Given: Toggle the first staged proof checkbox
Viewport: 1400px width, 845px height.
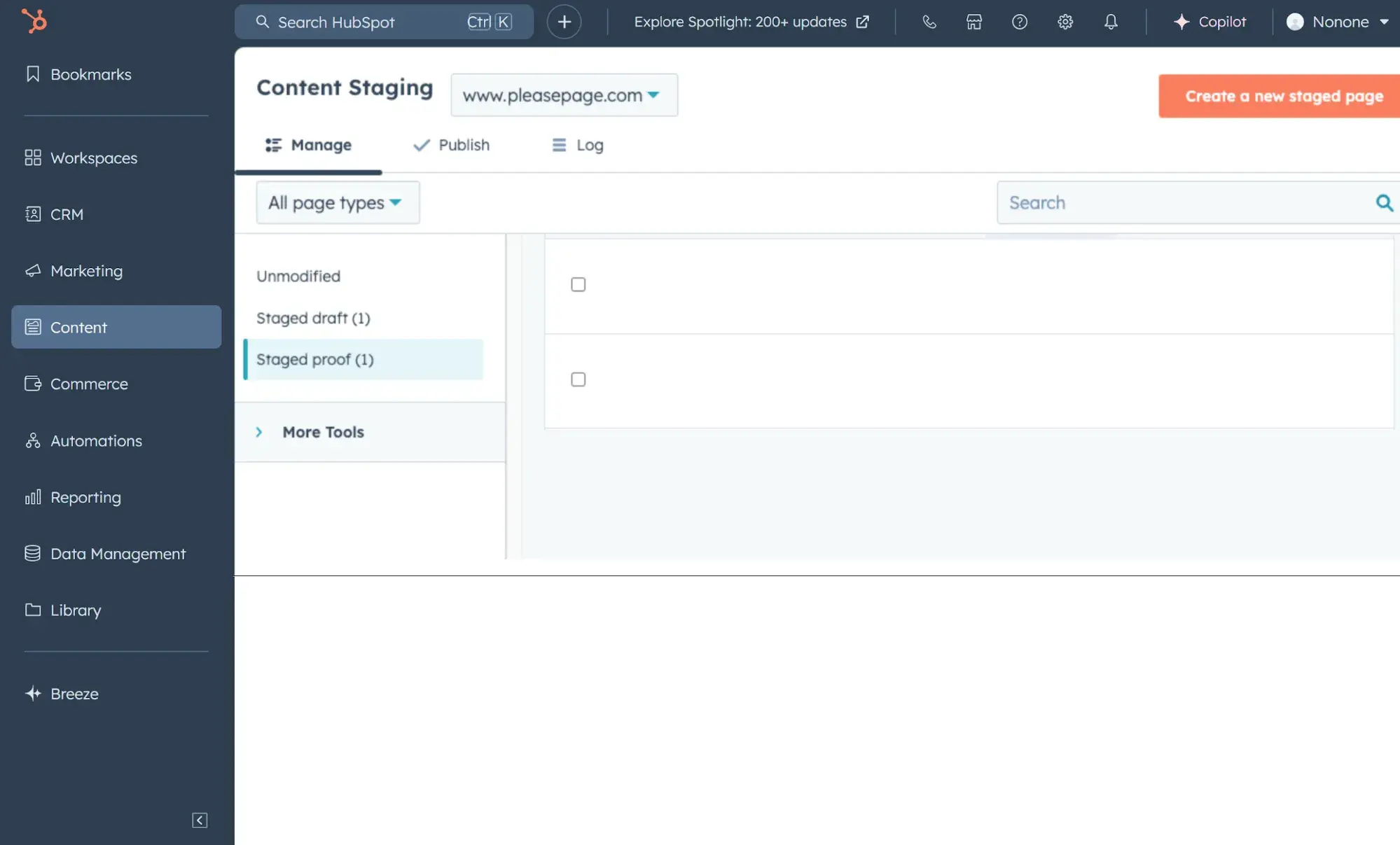Looking at the screenshot, I should click(x=578, y=284).
